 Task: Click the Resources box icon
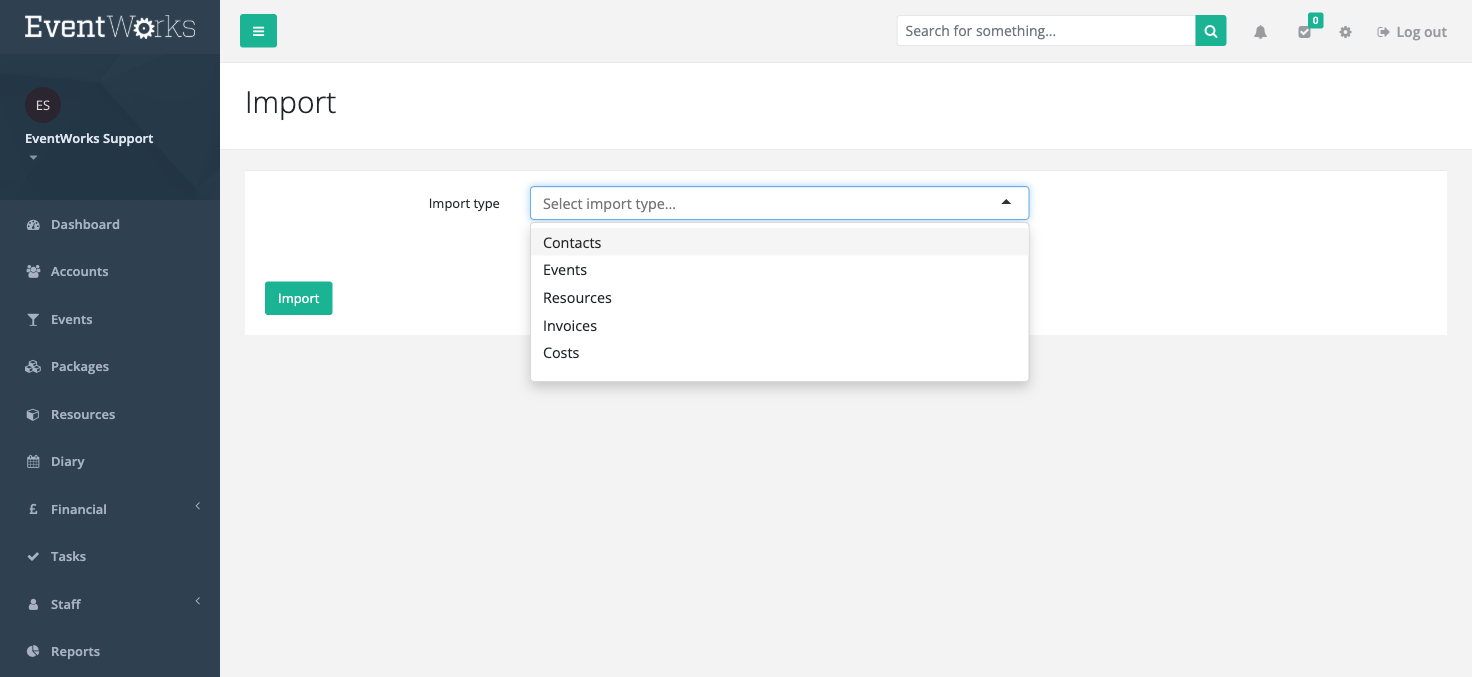pyautogui.click(x=33, y=415)
